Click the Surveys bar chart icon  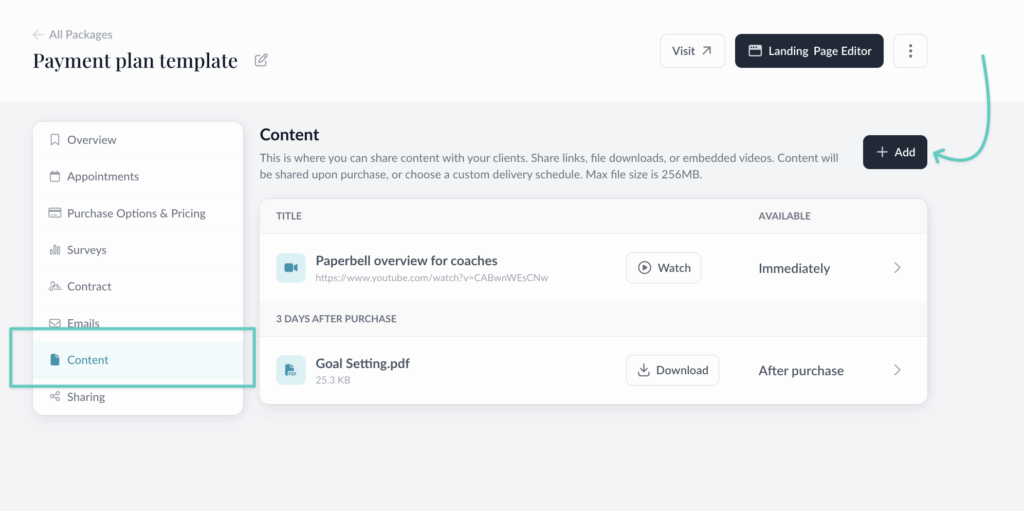(x=55, y=250)
